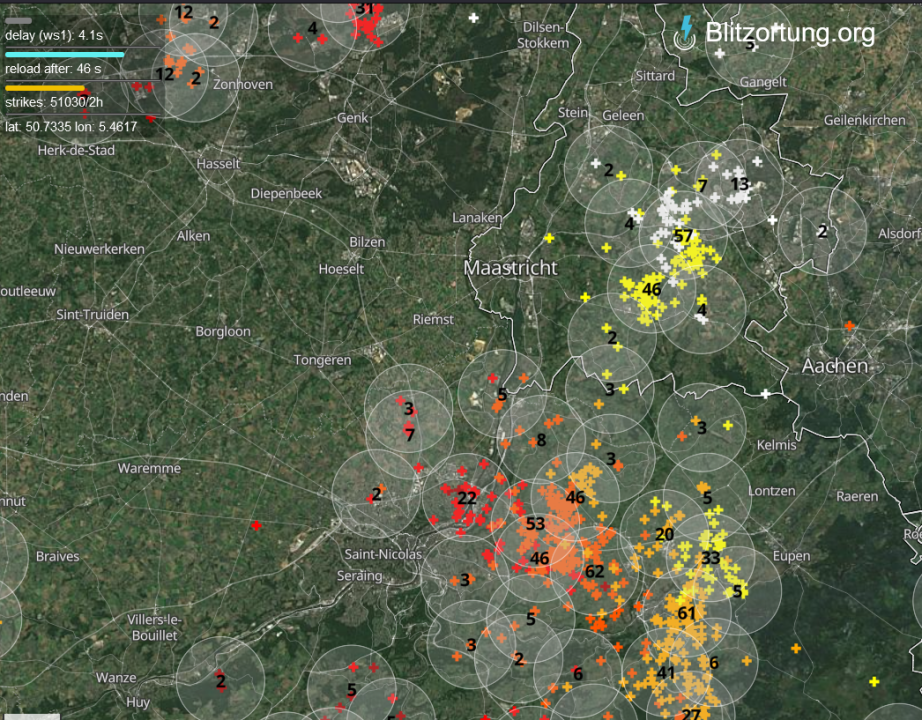Image resolution: width=922 pixels, height=720 pixels.
Task: Click the Kelmis town label
Action: click(x=776, y=445)
